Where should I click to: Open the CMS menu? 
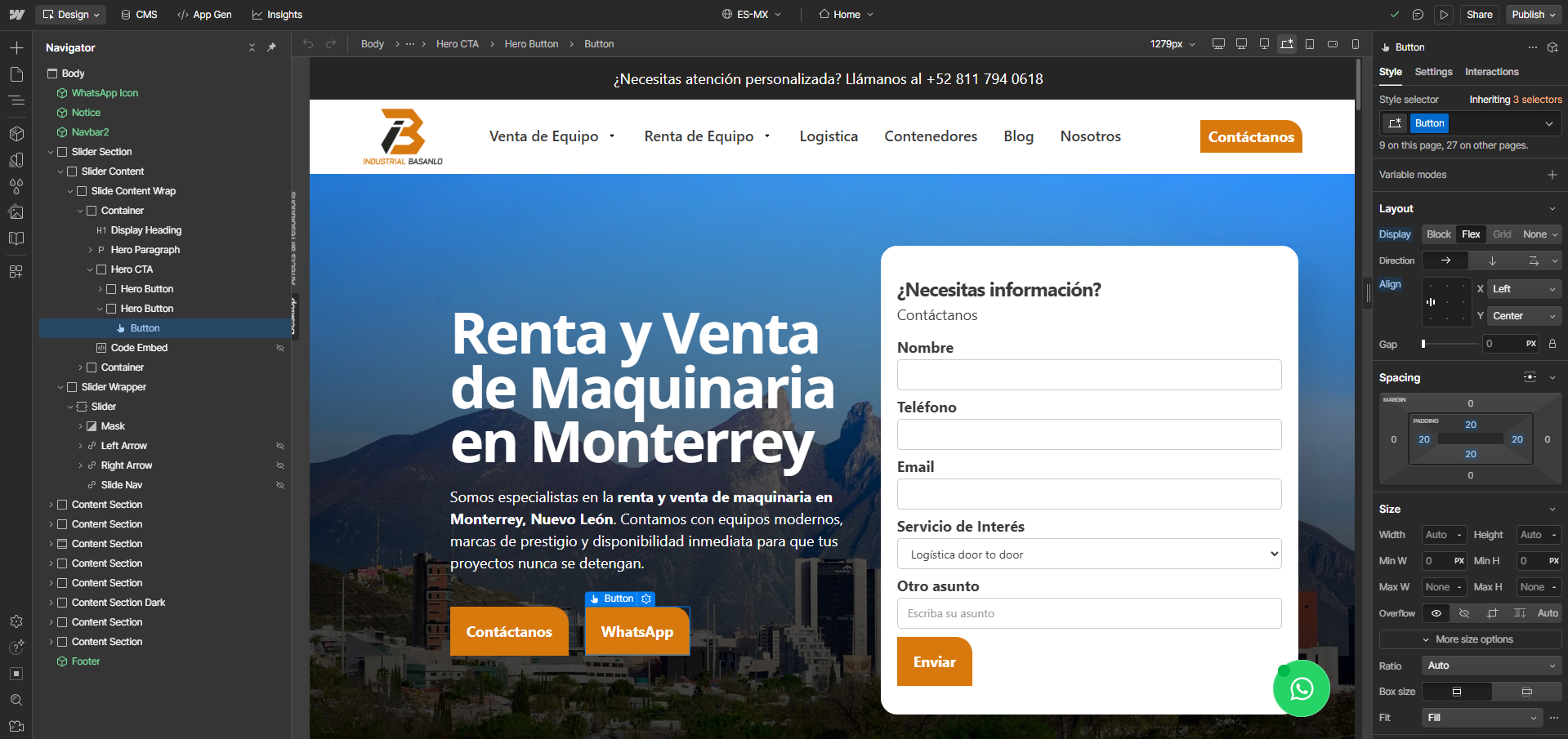(x=139, y=15)
